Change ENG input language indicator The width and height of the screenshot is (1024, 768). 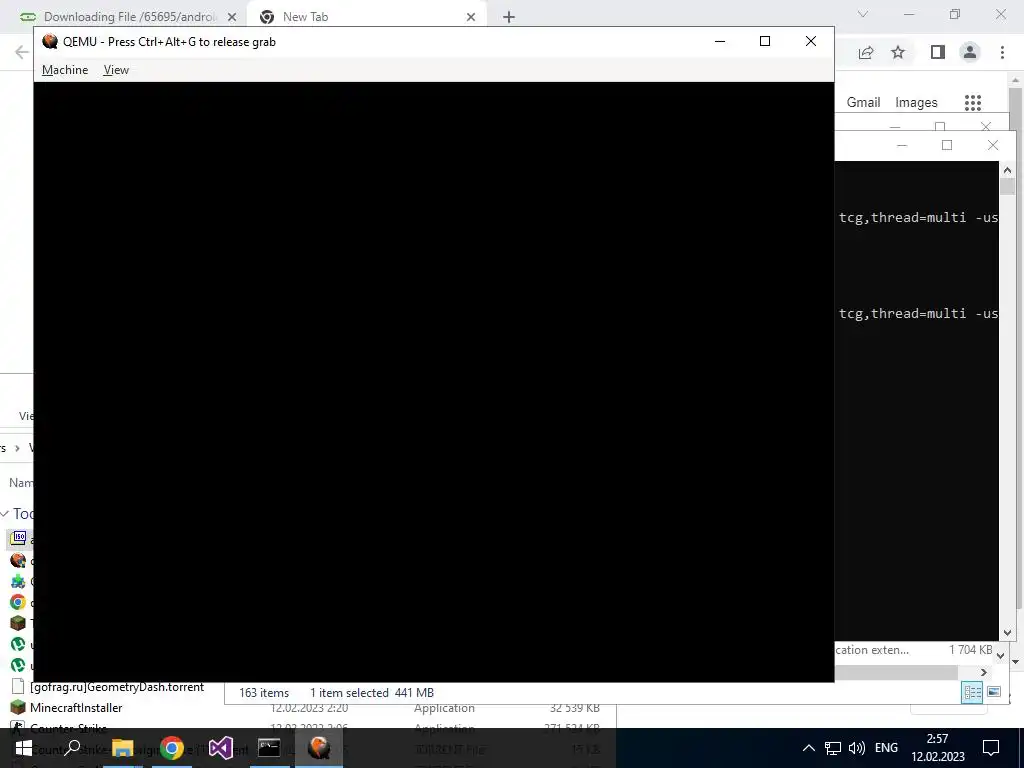point(886,748)
